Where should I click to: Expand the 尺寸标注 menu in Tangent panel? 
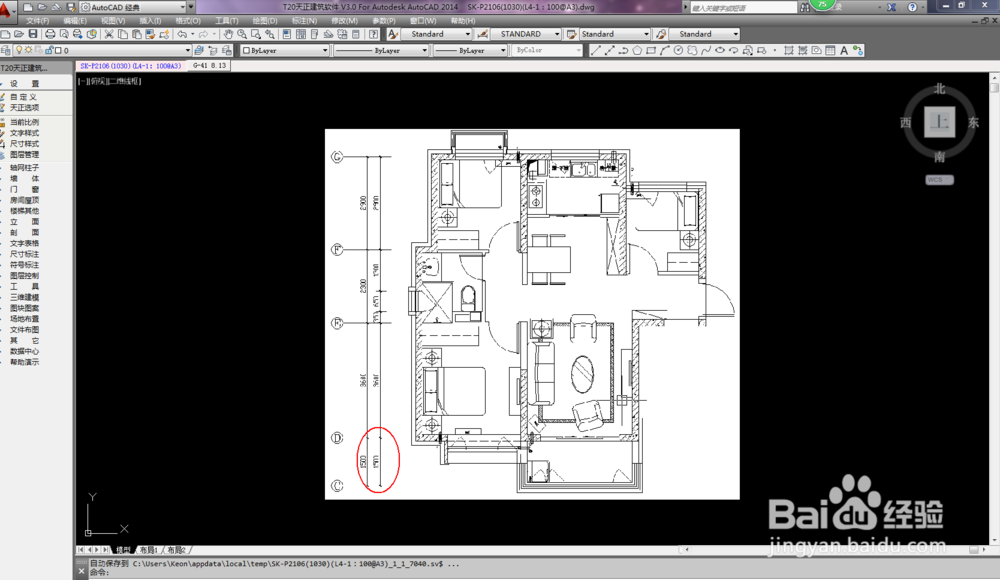coord(24,254)
